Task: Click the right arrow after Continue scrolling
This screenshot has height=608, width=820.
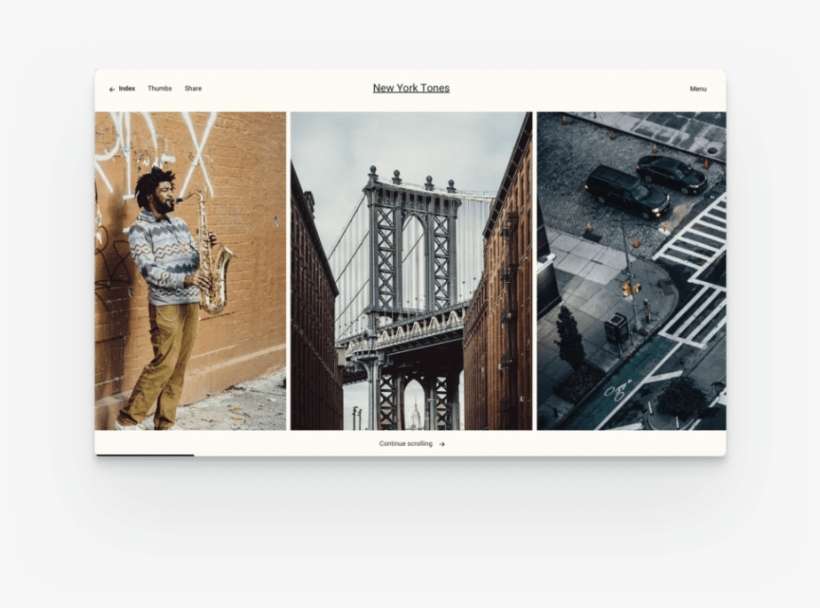Action: pos(442,444)
